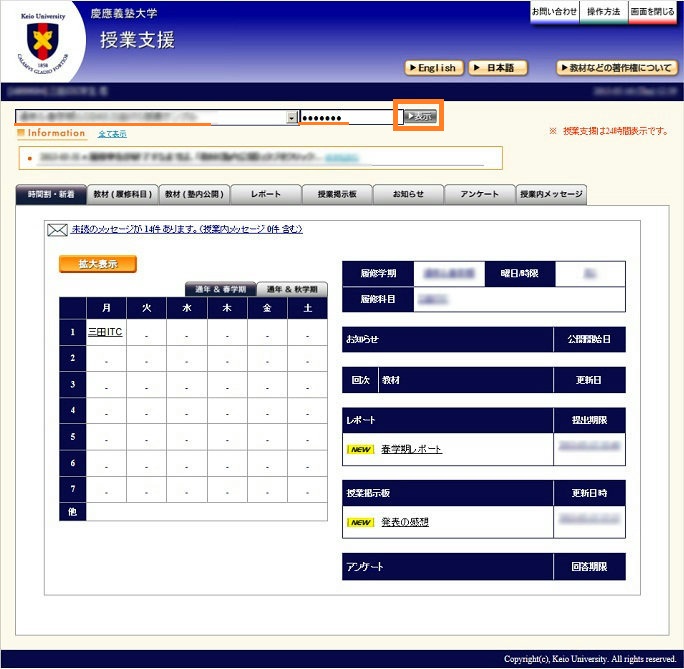
Task: Click the NEW badge beside 発表の感想
Action: pyautogui.click(x=360, y=522)
